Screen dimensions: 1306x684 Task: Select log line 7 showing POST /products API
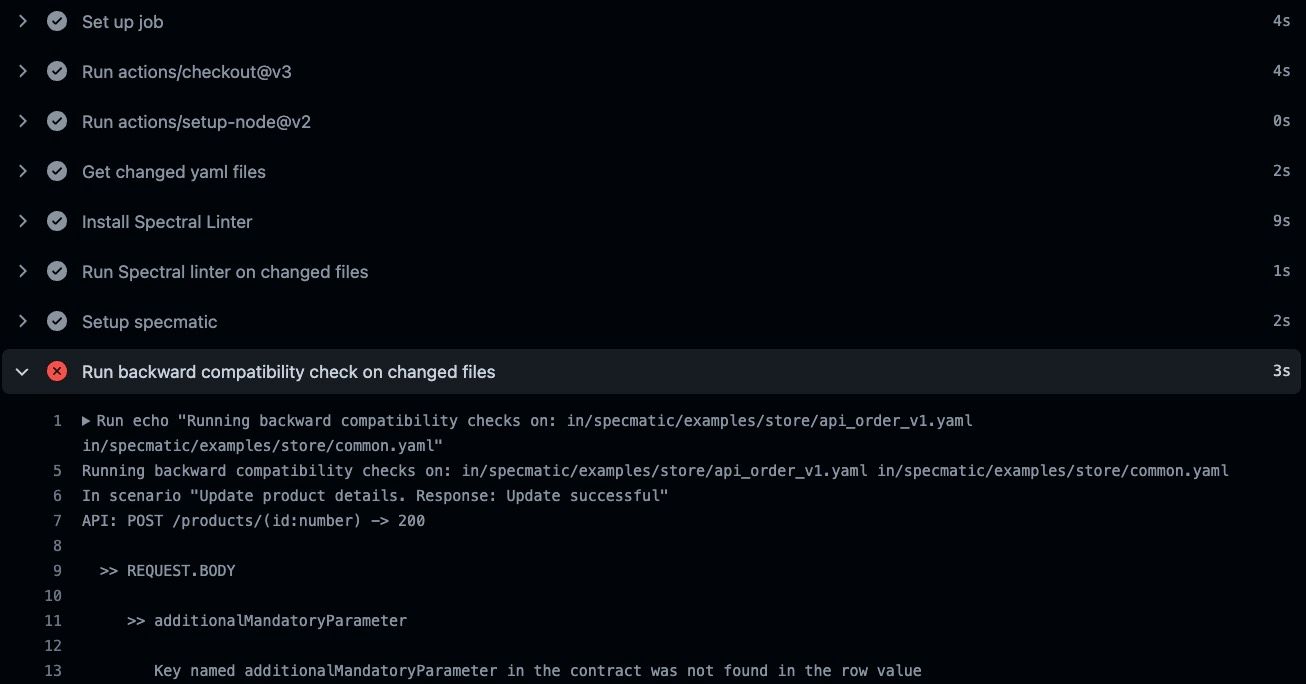tap(253, 520)
